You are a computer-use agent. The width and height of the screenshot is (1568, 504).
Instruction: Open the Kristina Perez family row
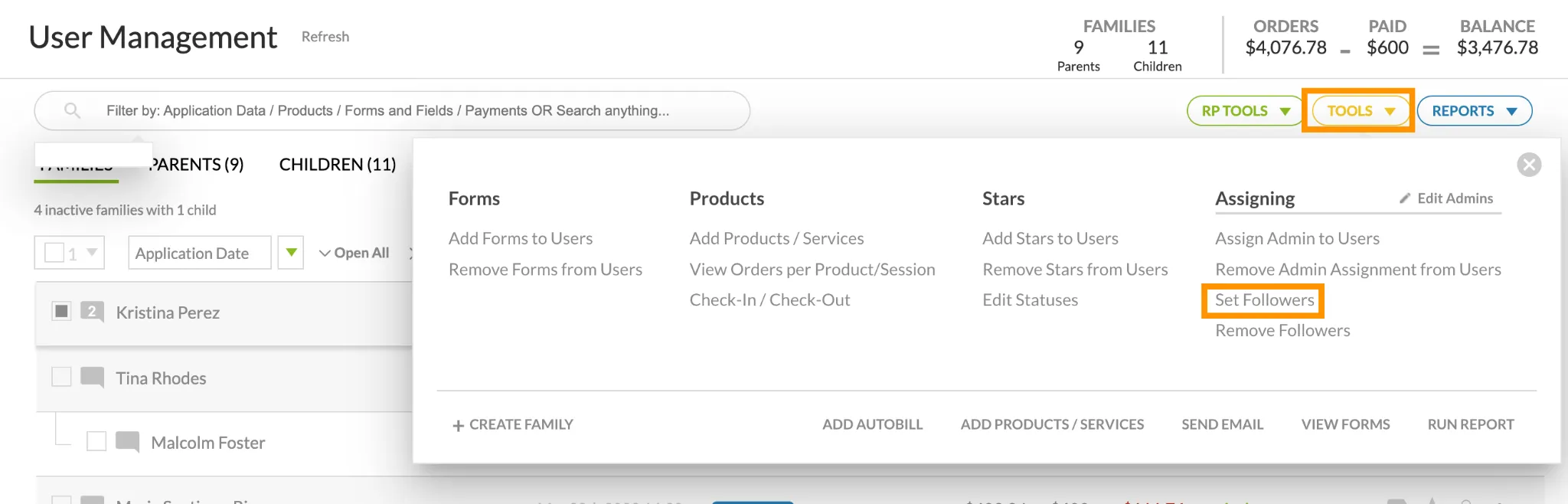(x=224, y=313)
